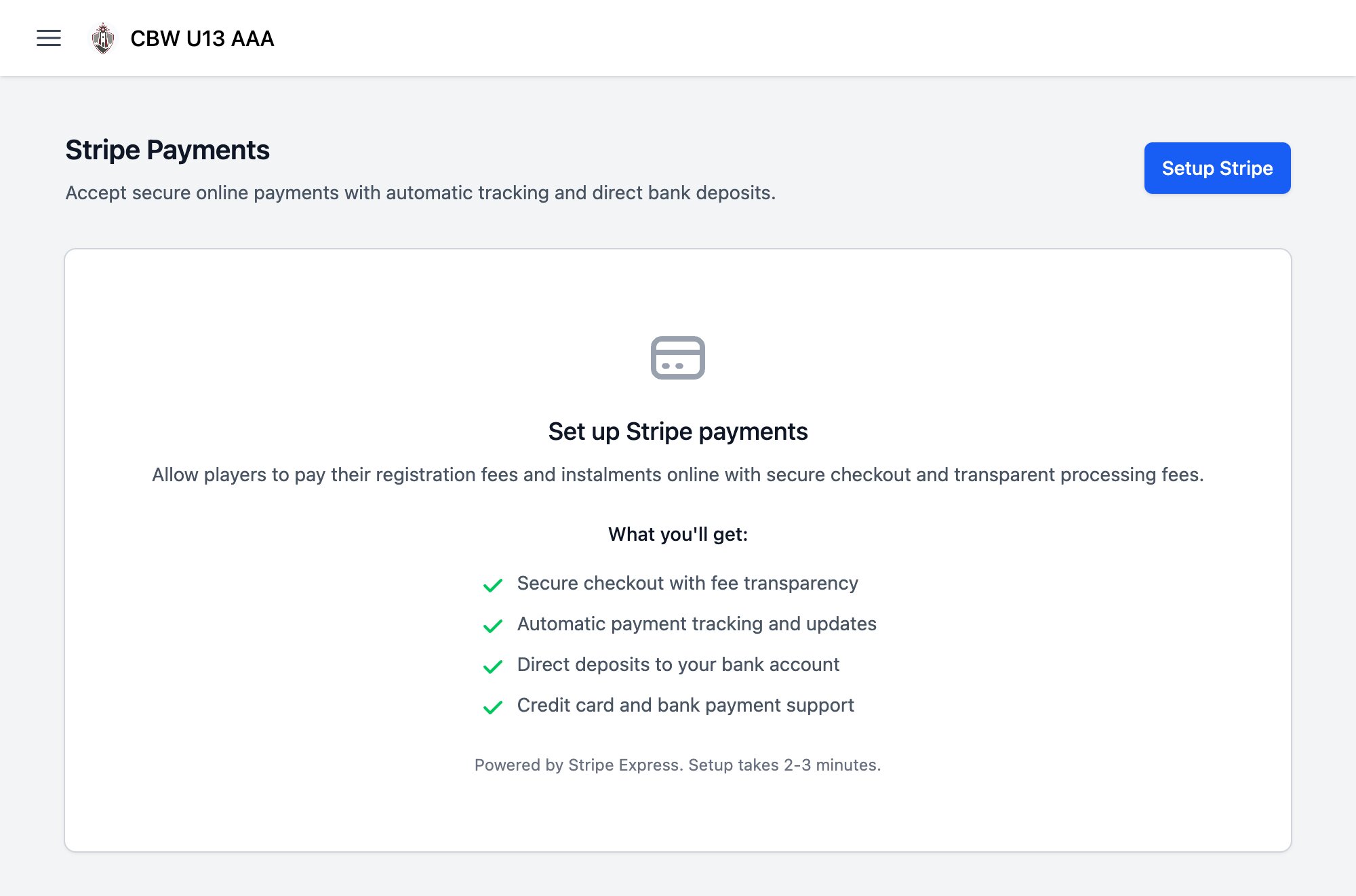The height and width of the screenshot is (896, 1356).
Task: Click the checkmark beside Direct deposits
Action: click(x=493, y=666)
